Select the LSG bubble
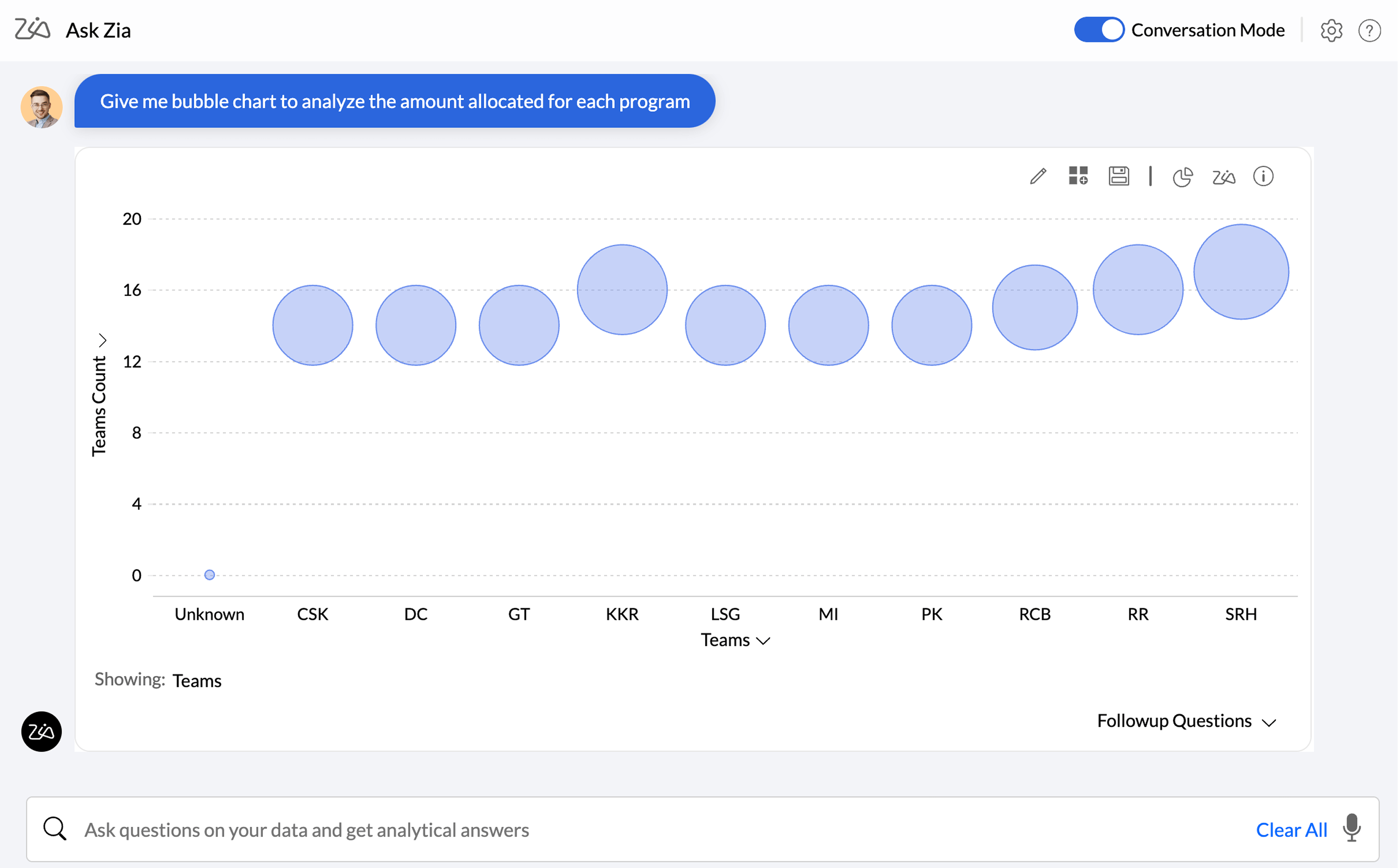The height and width of the screenshot is (868, 1400). [x=725, y=325]
